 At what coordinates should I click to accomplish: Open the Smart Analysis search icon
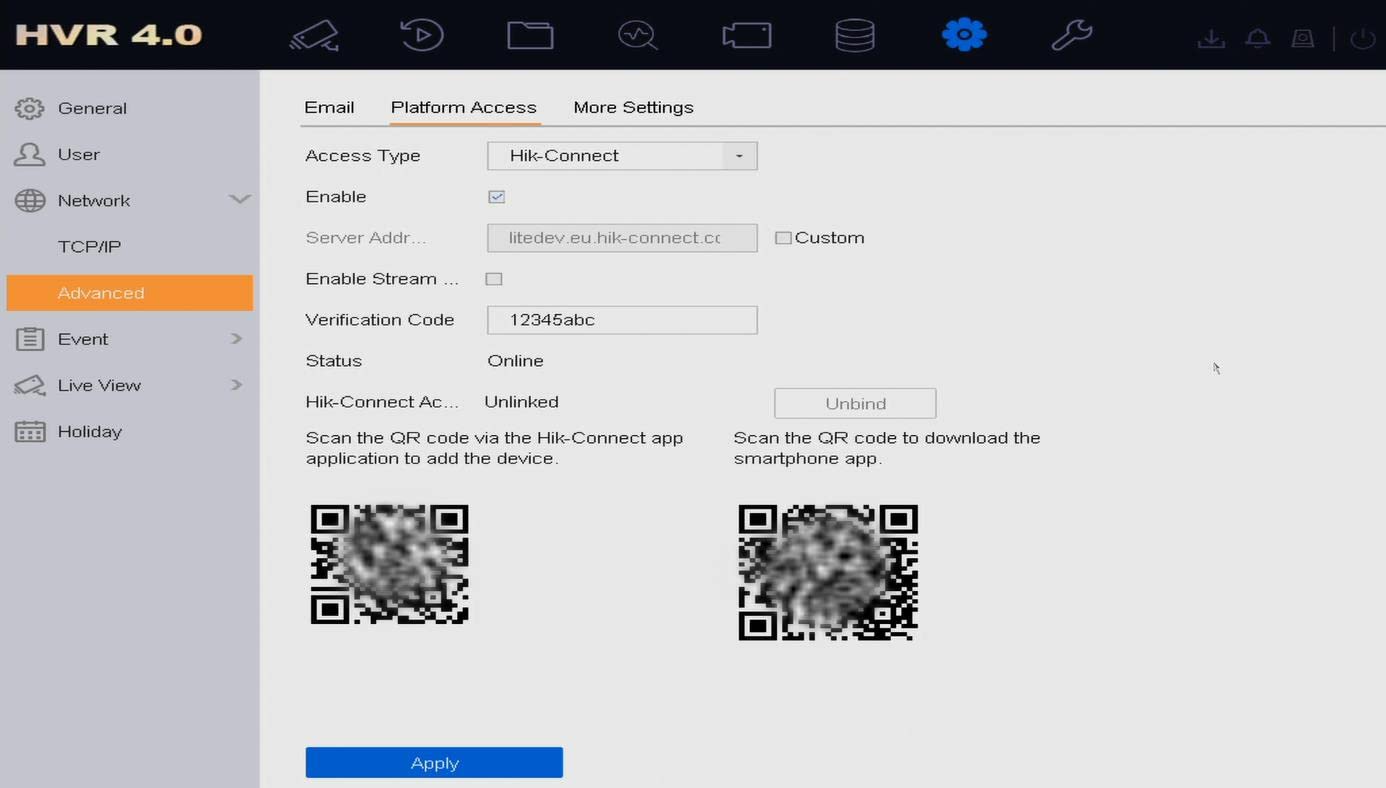[638, 36]
